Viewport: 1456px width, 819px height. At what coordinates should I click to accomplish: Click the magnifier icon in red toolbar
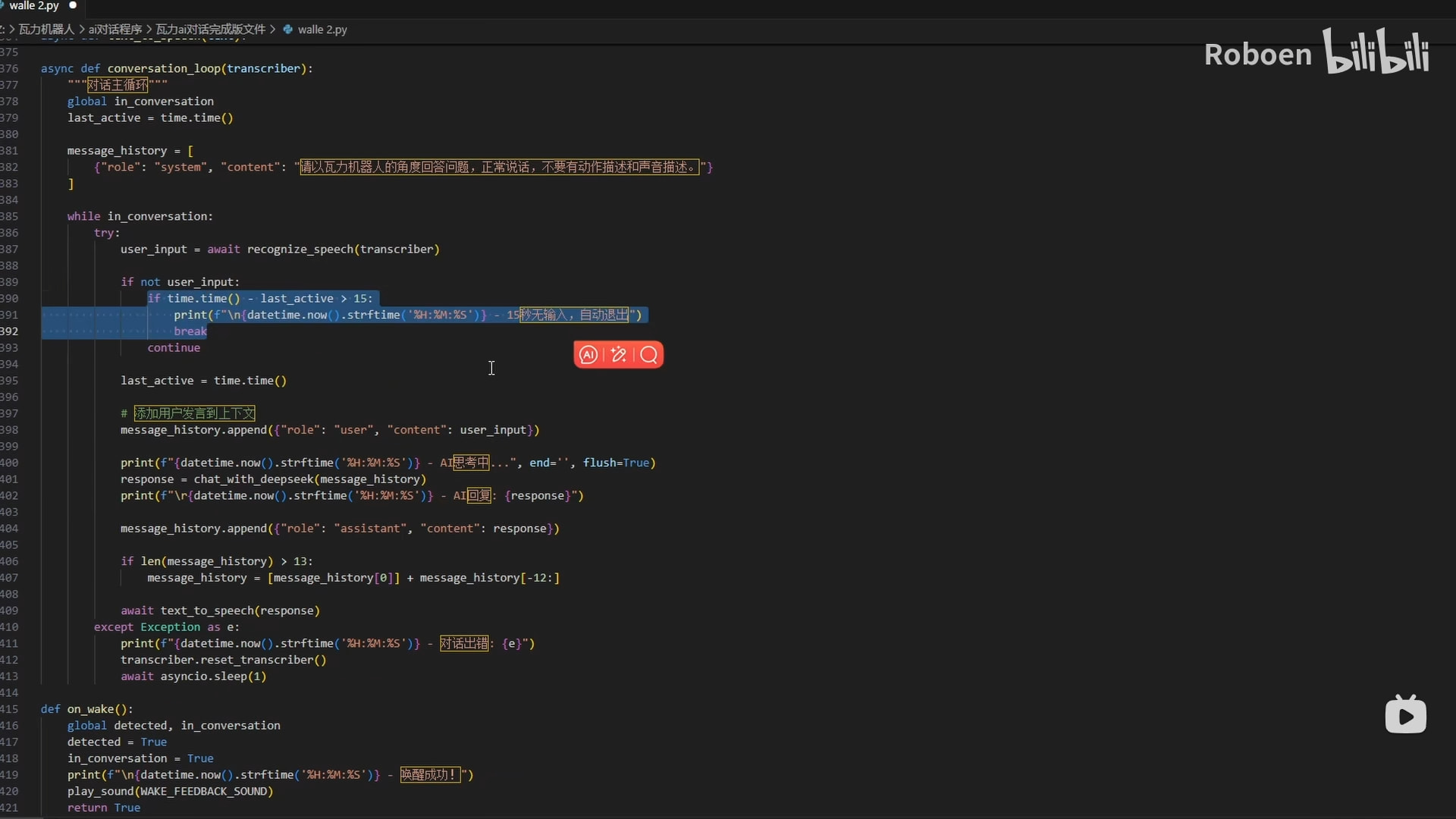[x=649, y=355]
